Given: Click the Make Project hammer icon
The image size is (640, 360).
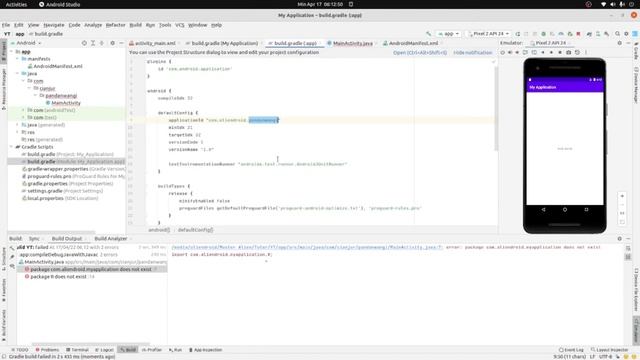Looking at the screenshot, I should coord(428,34).
